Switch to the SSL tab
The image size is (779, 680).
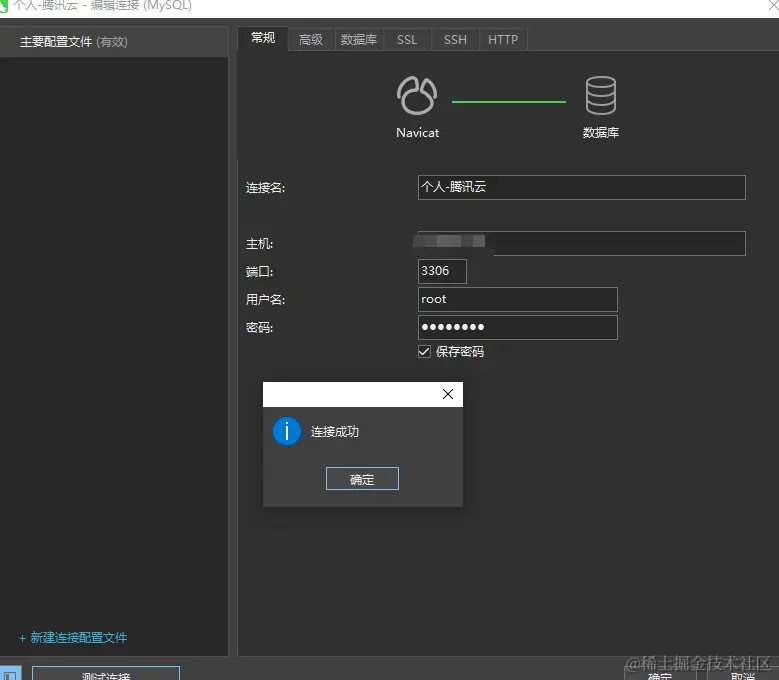tap(407, 40)
